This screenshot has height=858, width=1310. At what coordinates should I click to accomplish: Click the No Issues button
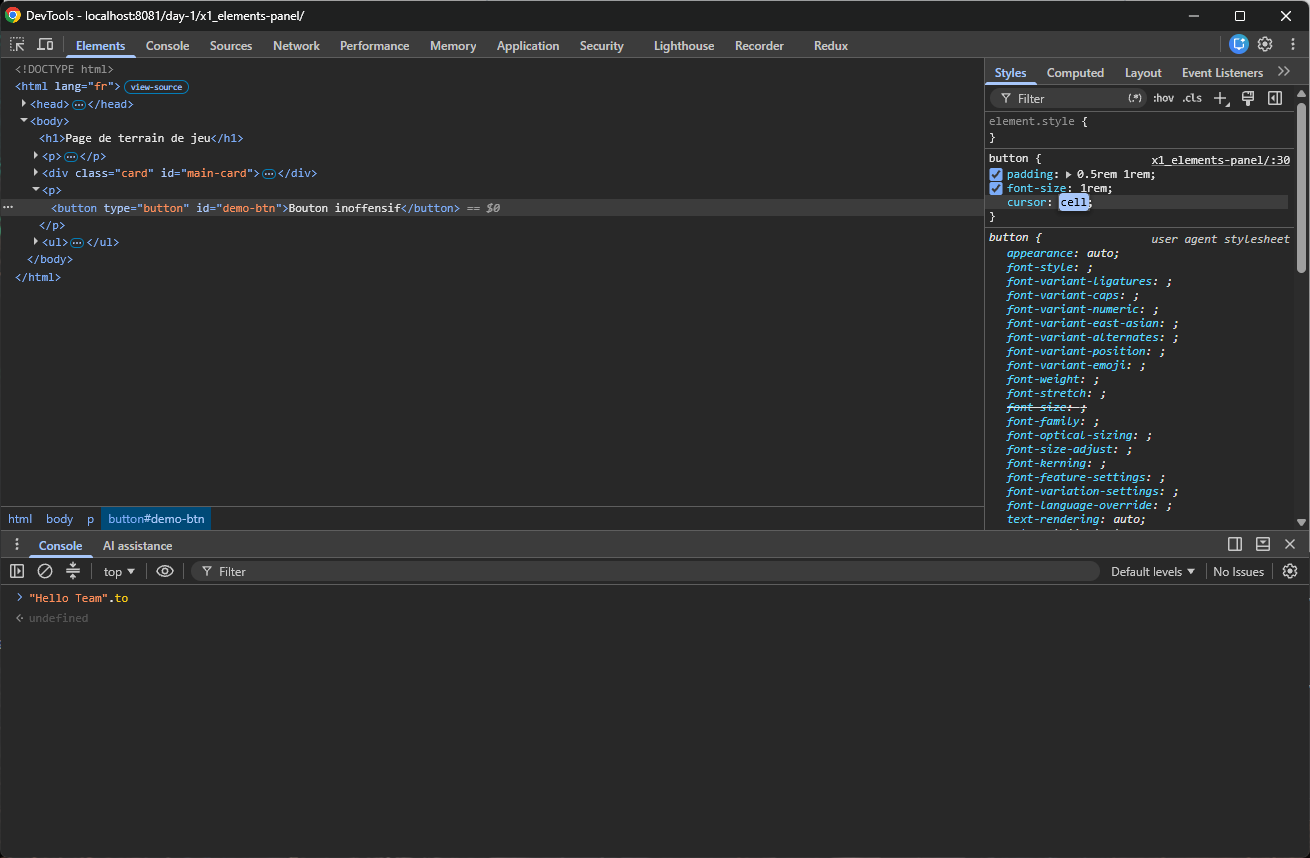pos(1238,571)
